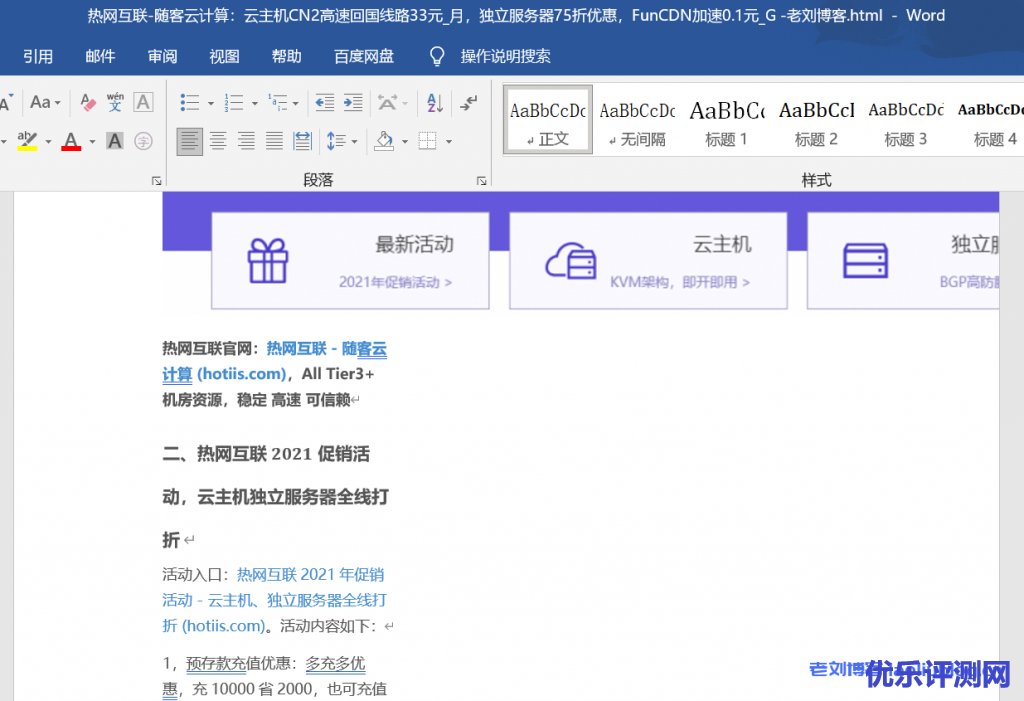Toggle center alignment
Image resolution: width=1024 pixels, height=701 pixels.
[x=217, y=141]
